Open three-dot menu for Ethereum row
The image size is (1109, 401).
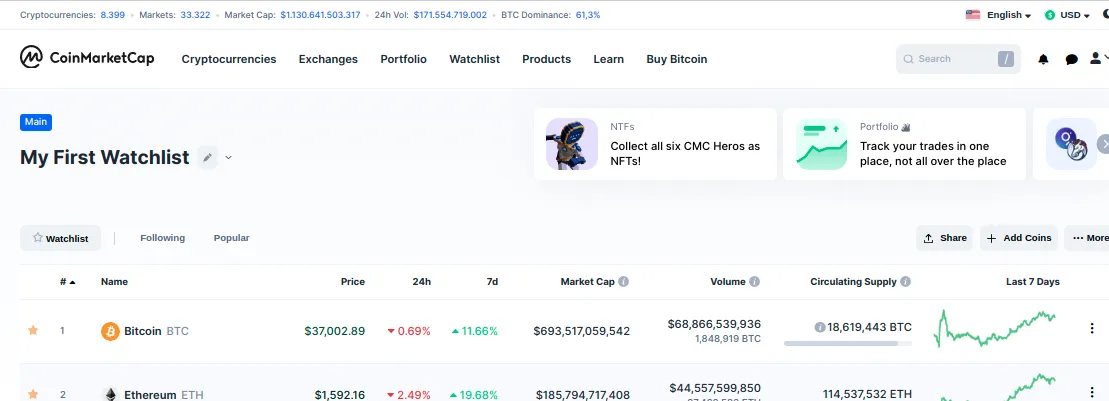click(x=1091, y=393)
